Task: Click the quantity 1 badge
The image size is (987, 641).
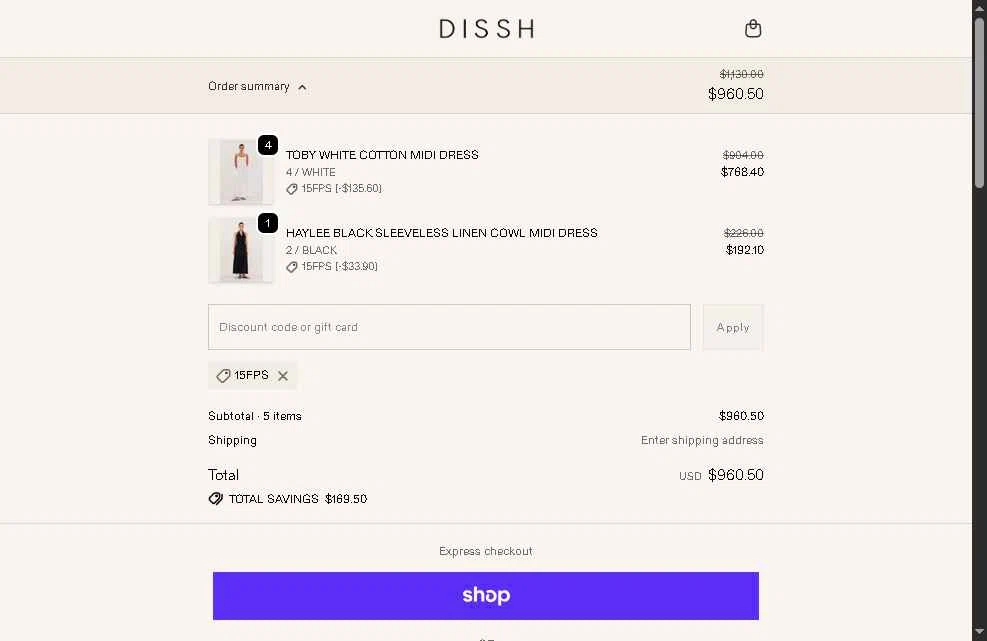Action: 268,223
